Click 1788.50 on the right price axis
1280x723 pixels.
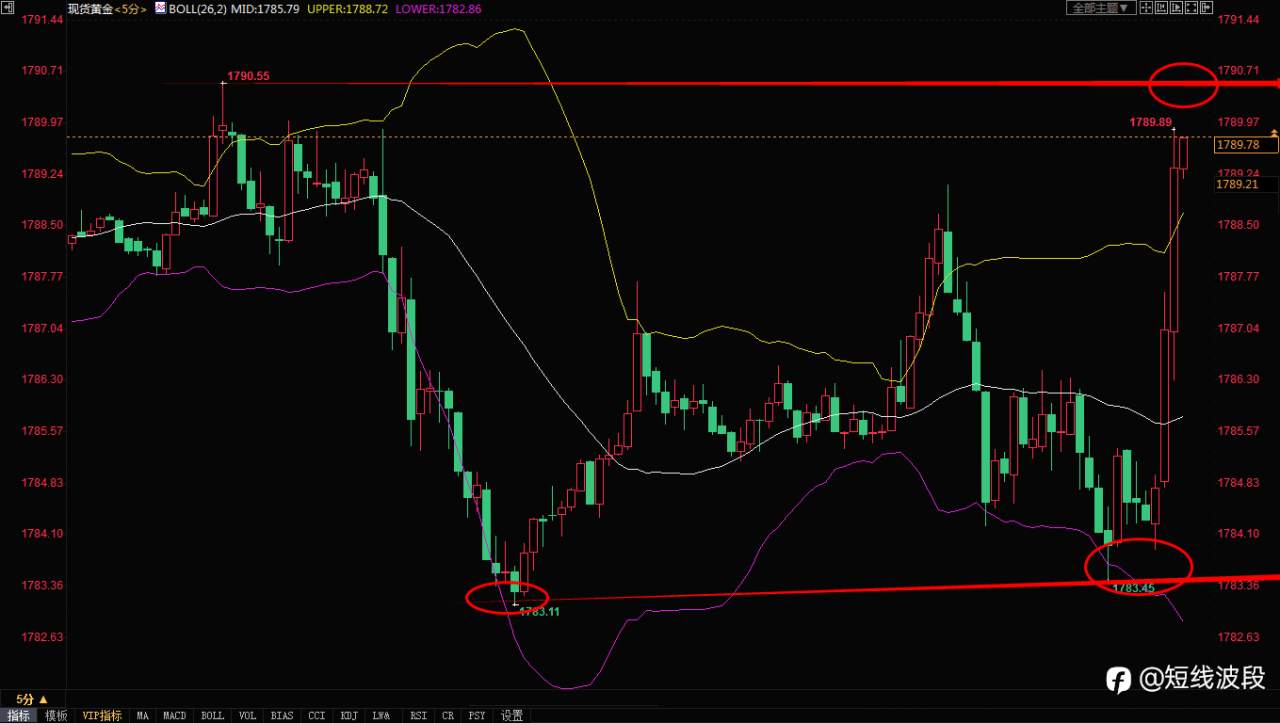pyautogui.click(x=1238, y=225)
